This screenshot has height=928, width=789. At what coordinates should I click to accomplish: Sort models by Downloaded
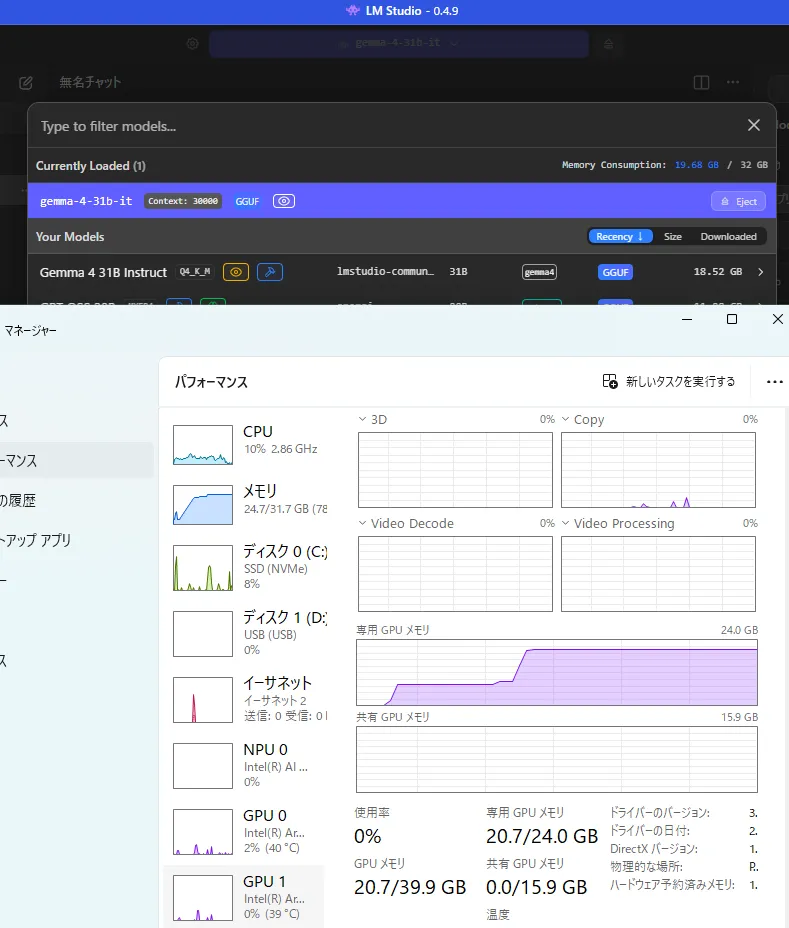coord(728,237)
